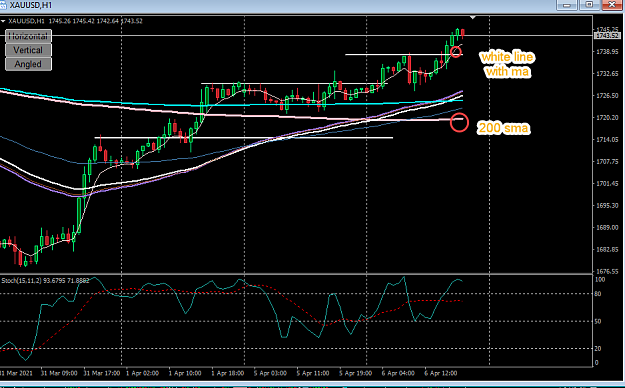Click time axis label 5 Apr 03:00
Image resolution: width=625 pixels, height=388 pixels.
(270, 374)
